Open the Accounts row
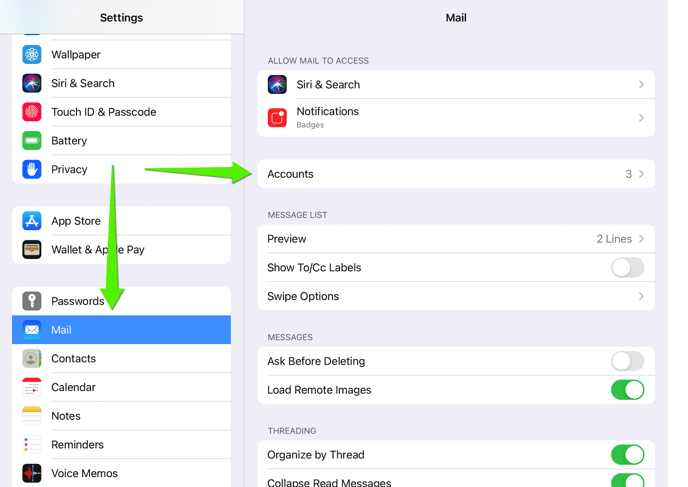 click(456, 174)
